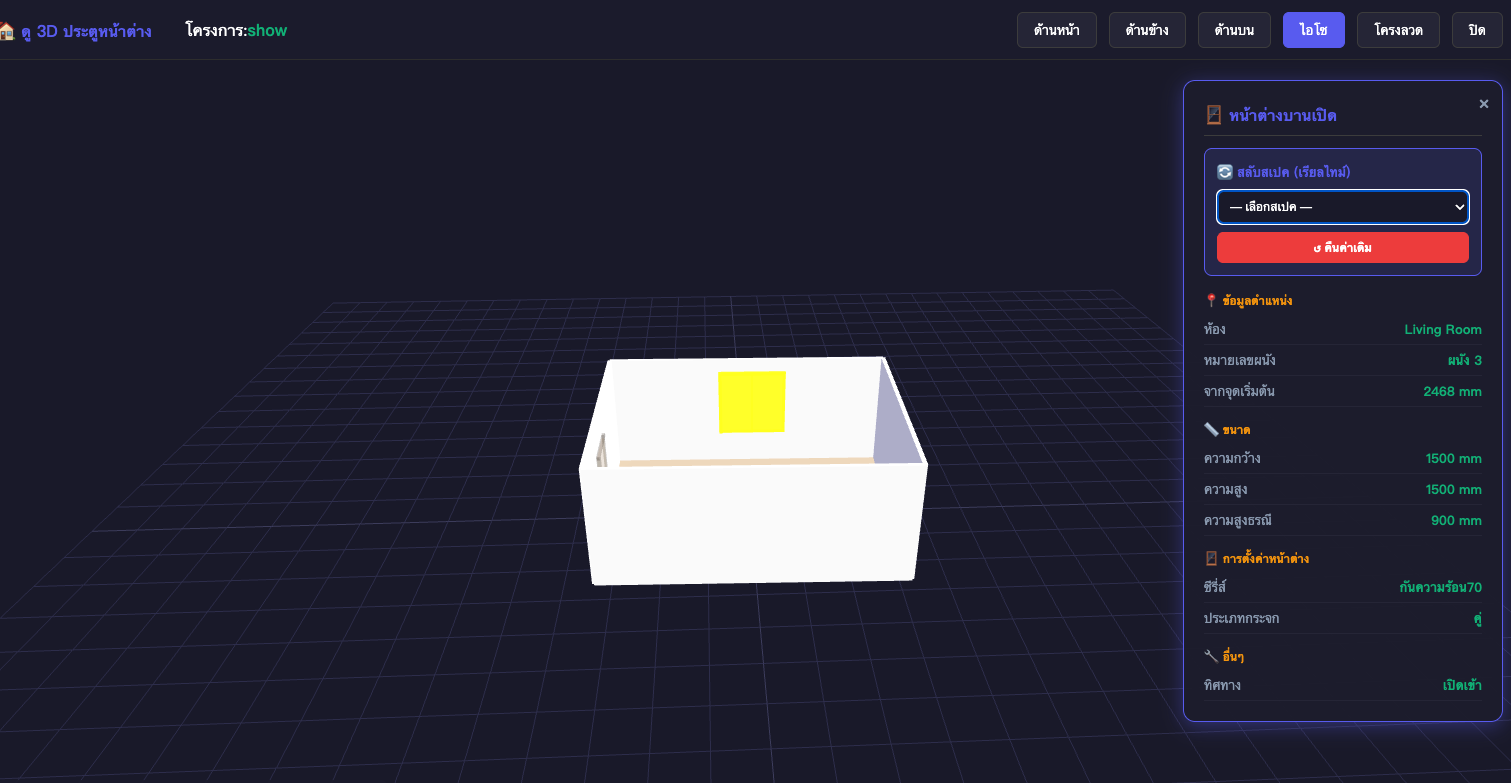Image resolution: width=1511 pixels, height=783 pixels.
Task: Select the yellow window on the wall
Action: coord(752,402)
